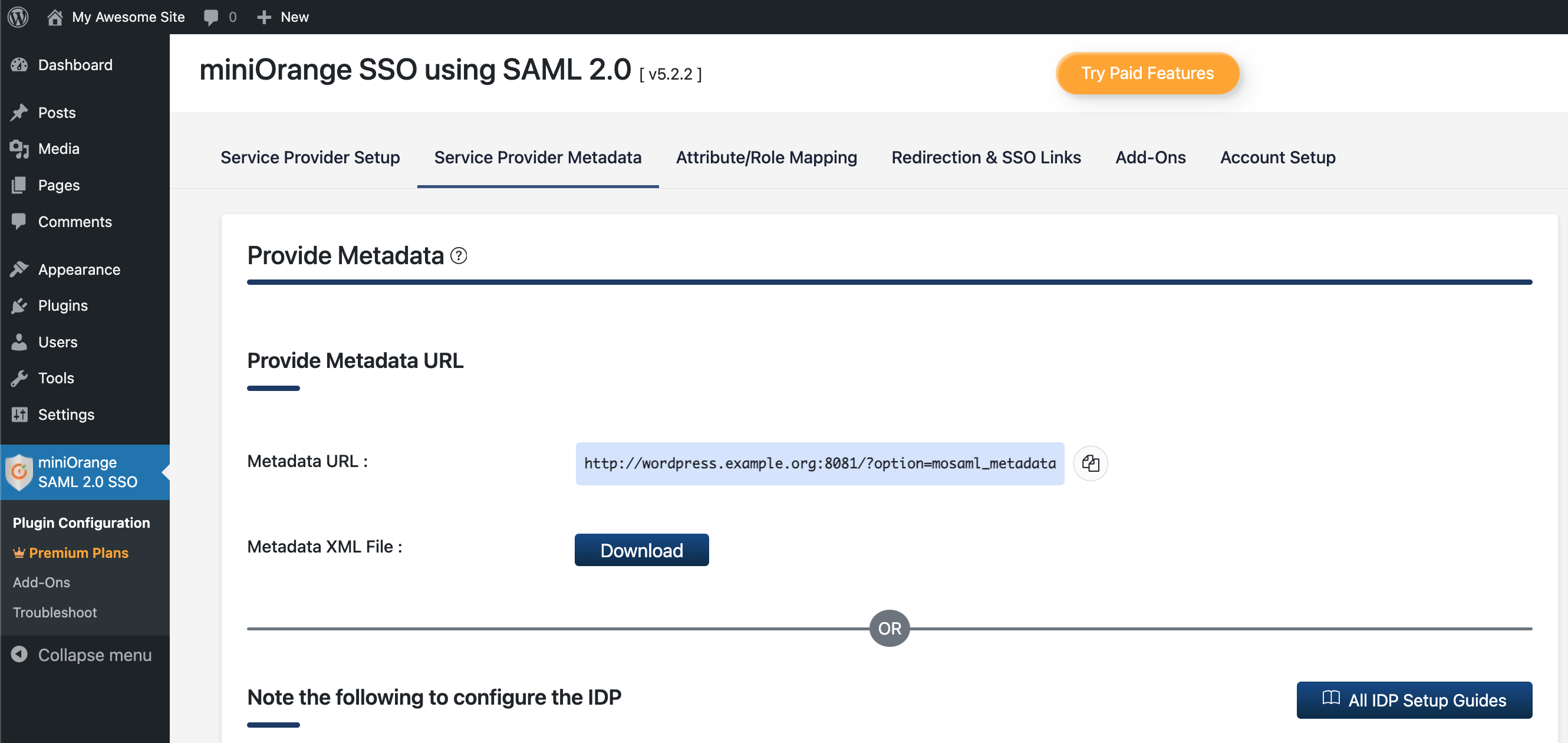This screenshot has width=1568, height=743.
Task: Click the Appearance paintbrush icon
Action: pyautogui.click(x=19, y=269)
